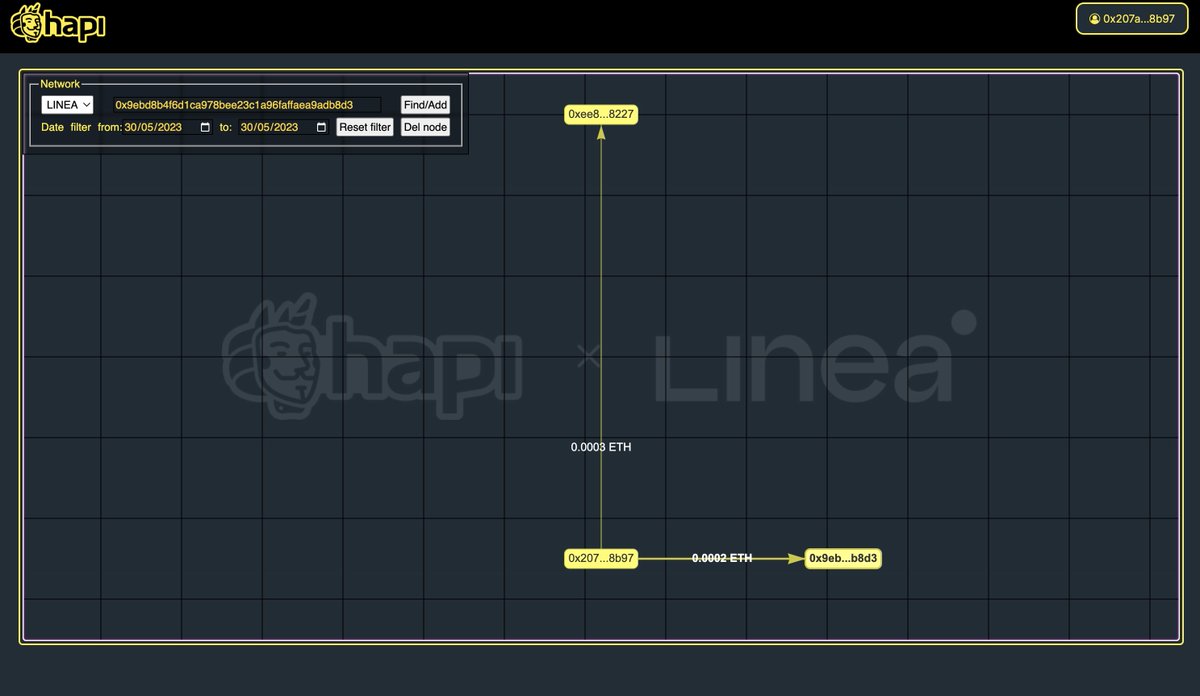Focus the wallet address input field
This screenshot has width=1200, height=696.
click(x=247, y=104)
